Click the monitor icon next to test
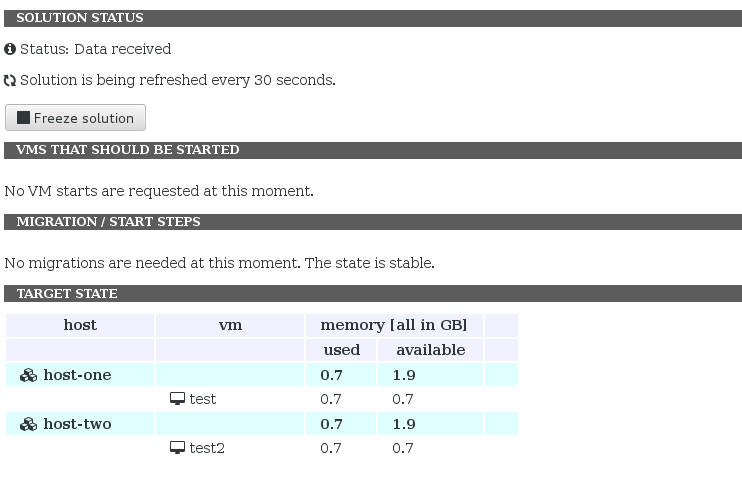Viewport: 742px width, 492px height. tap(178, 399)
